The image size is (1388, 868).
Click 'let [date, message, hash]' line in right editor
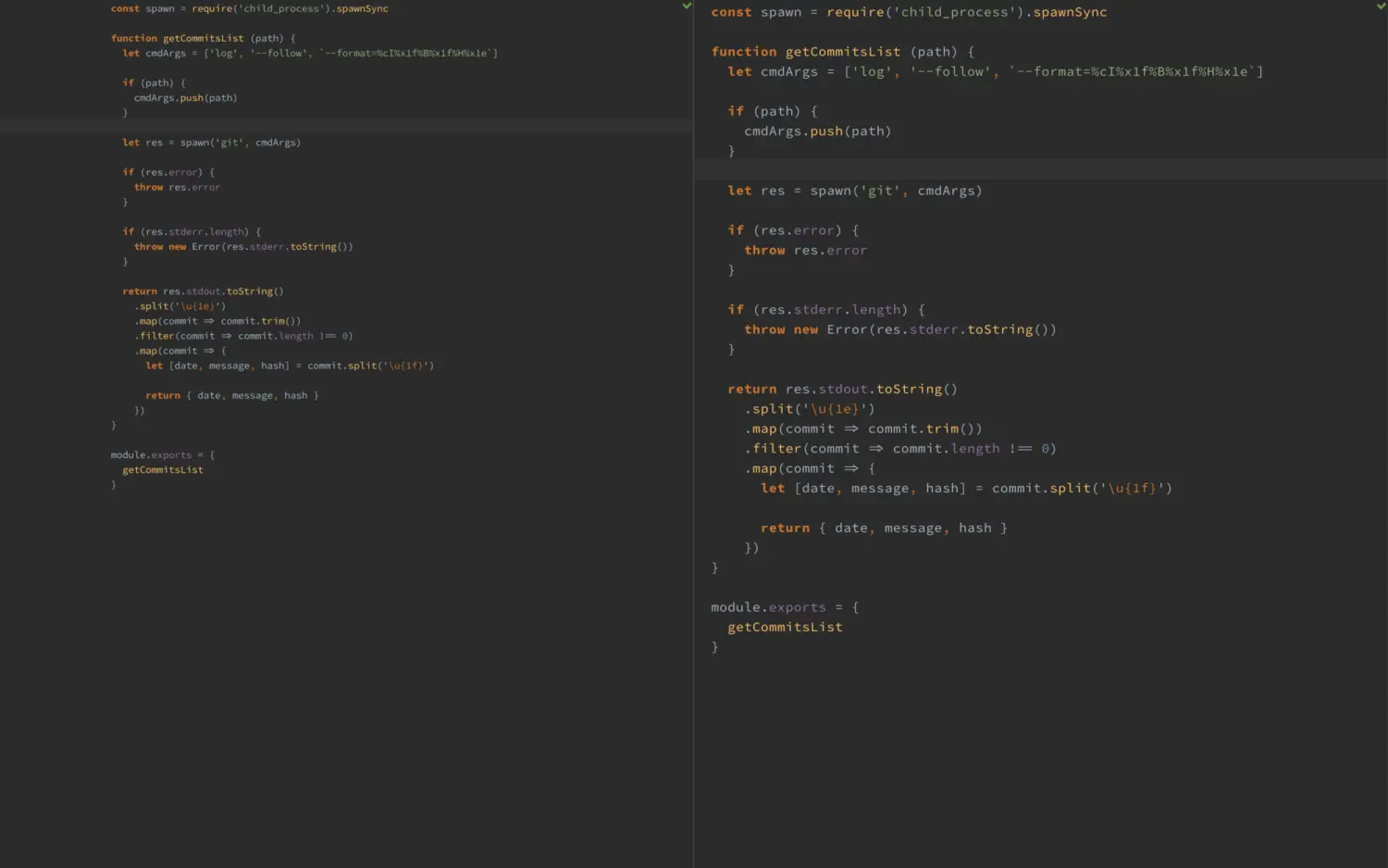[x=967, y=488]
